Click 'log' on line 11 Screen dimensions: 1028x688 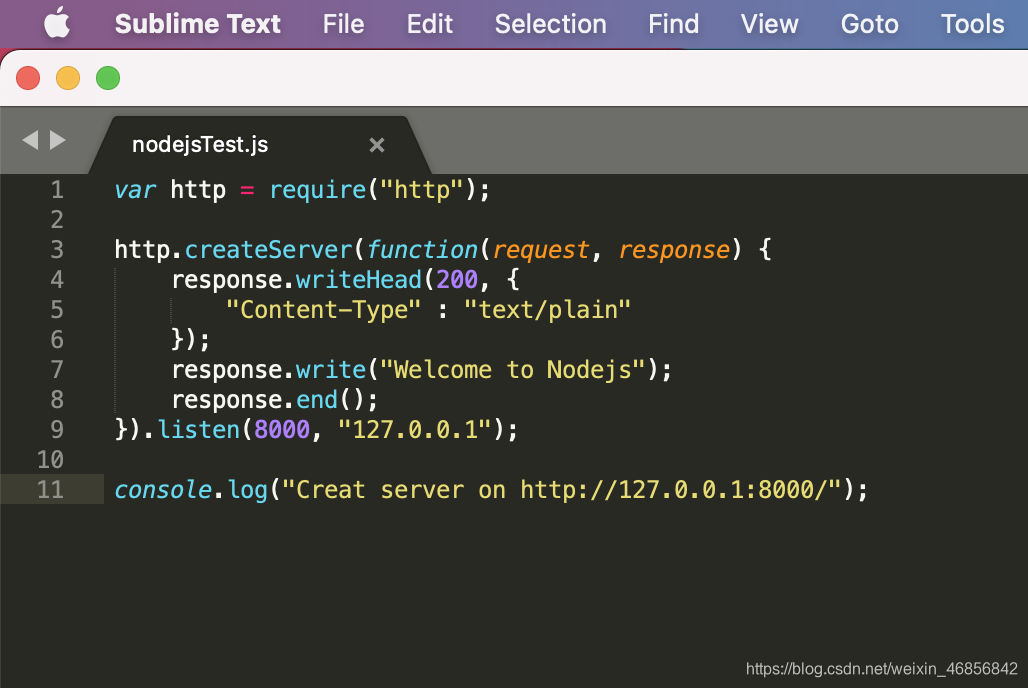click(248, 490)
